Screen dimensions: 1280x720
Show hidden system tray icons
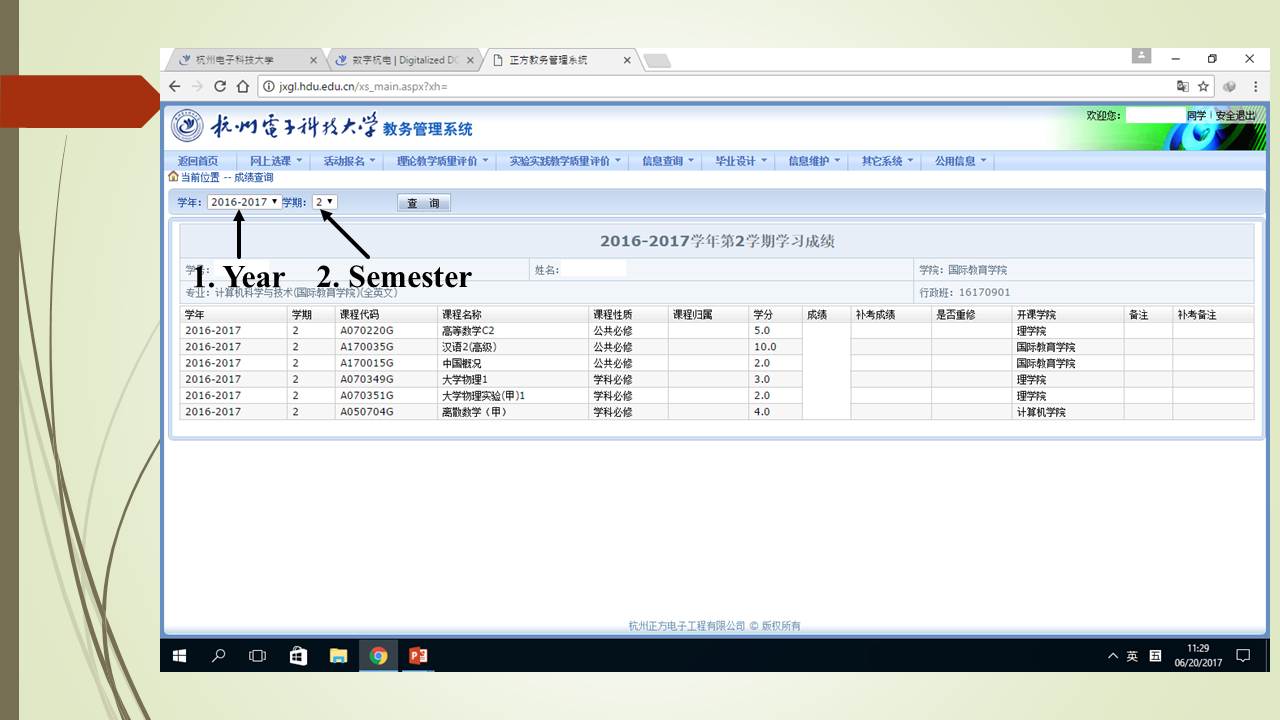pos(1113,656)
